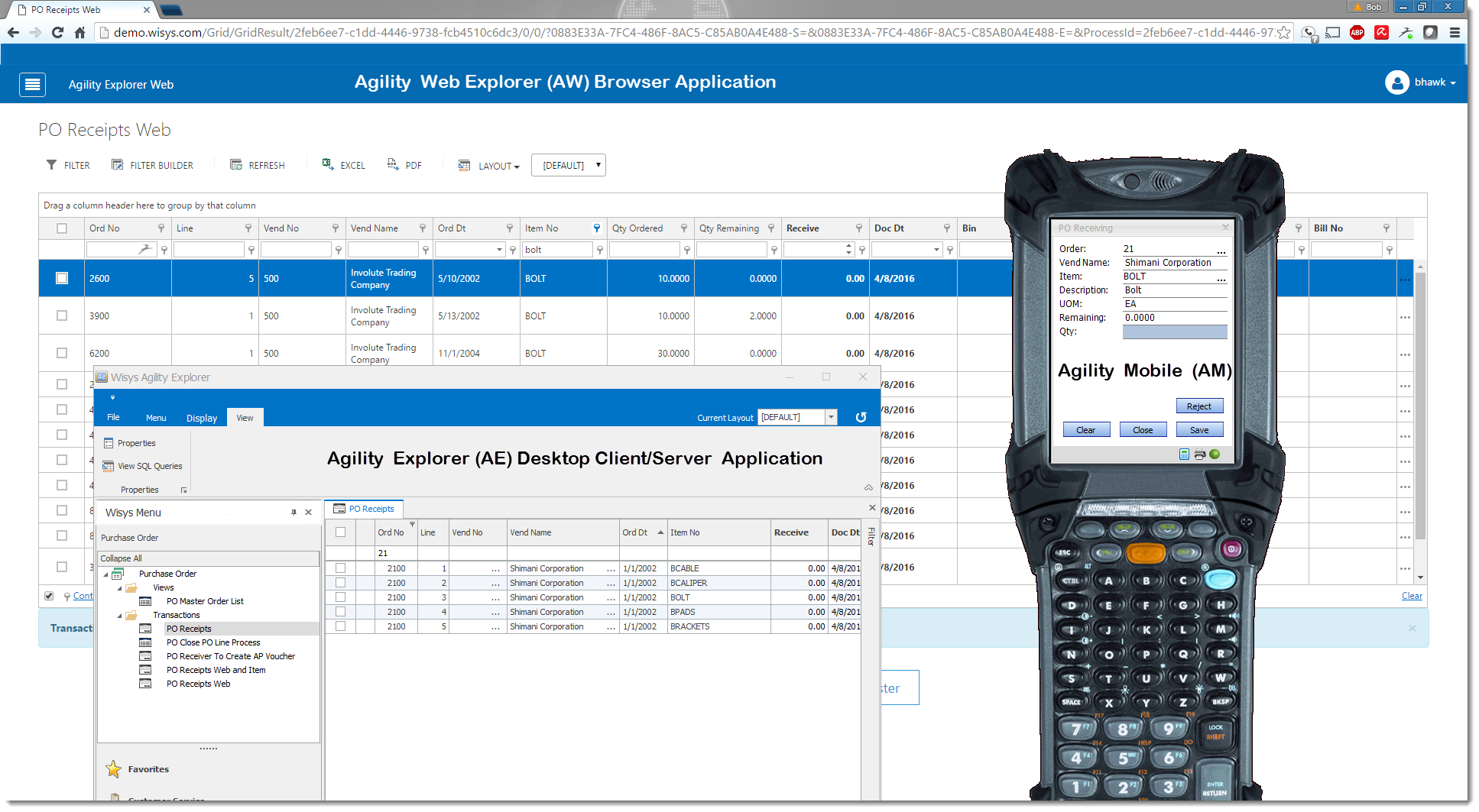Click Receive filter spinner up arrow
This screenshot has width=1479, height=812.
849,246
